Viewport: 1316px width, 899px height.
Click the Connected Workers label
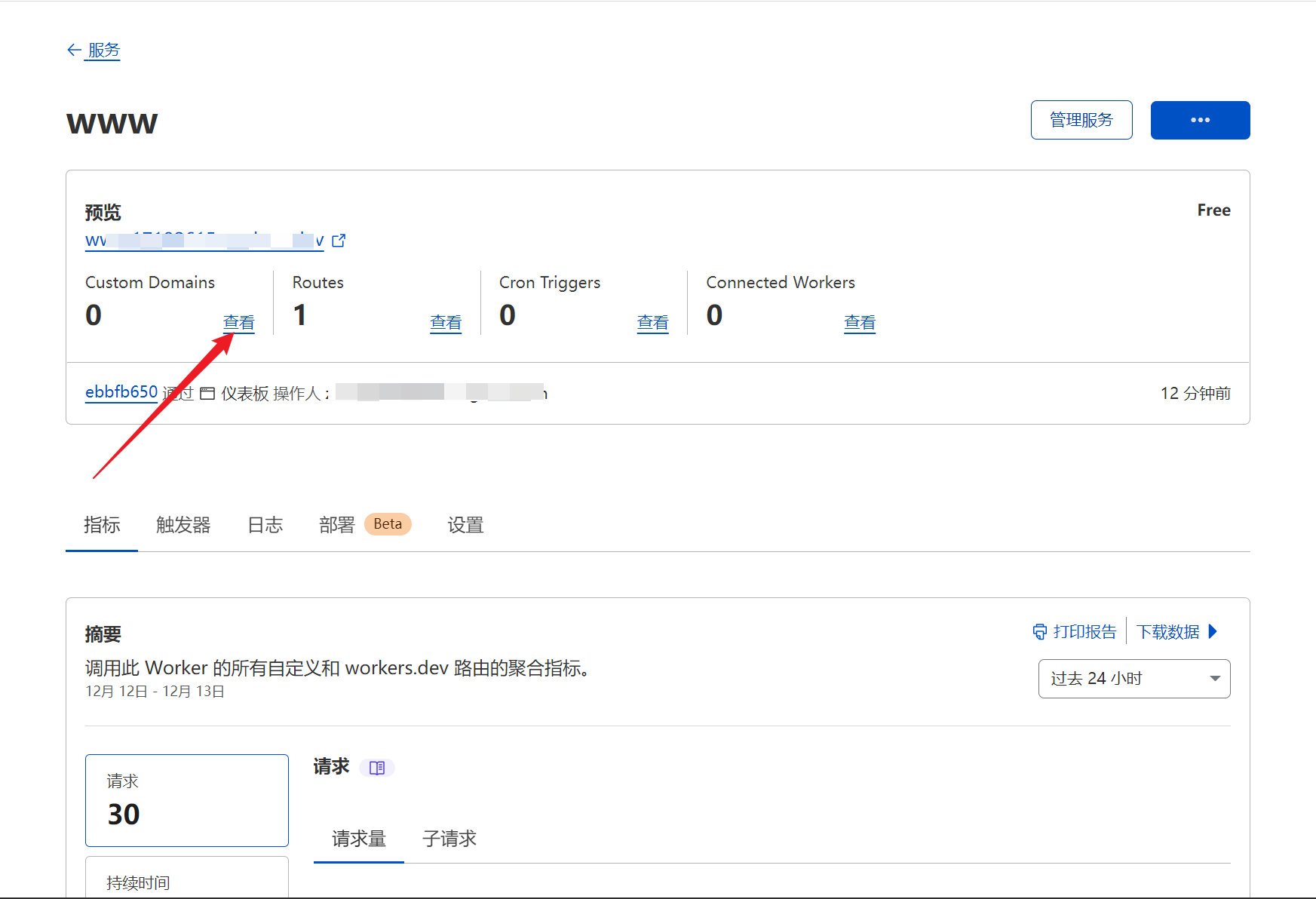(x=781, y=283)
